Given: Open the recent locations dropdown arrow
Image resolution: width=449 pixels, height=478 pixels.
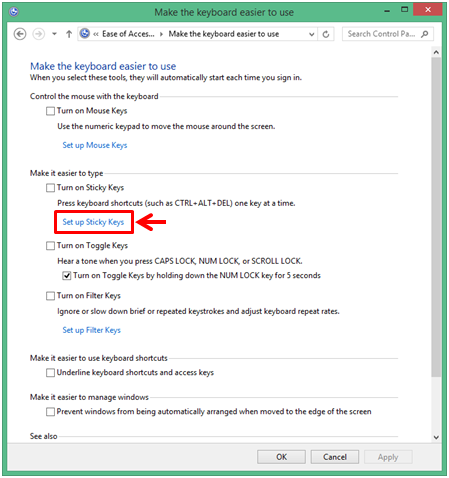Looking at the screenshot, I should point(54,34).
